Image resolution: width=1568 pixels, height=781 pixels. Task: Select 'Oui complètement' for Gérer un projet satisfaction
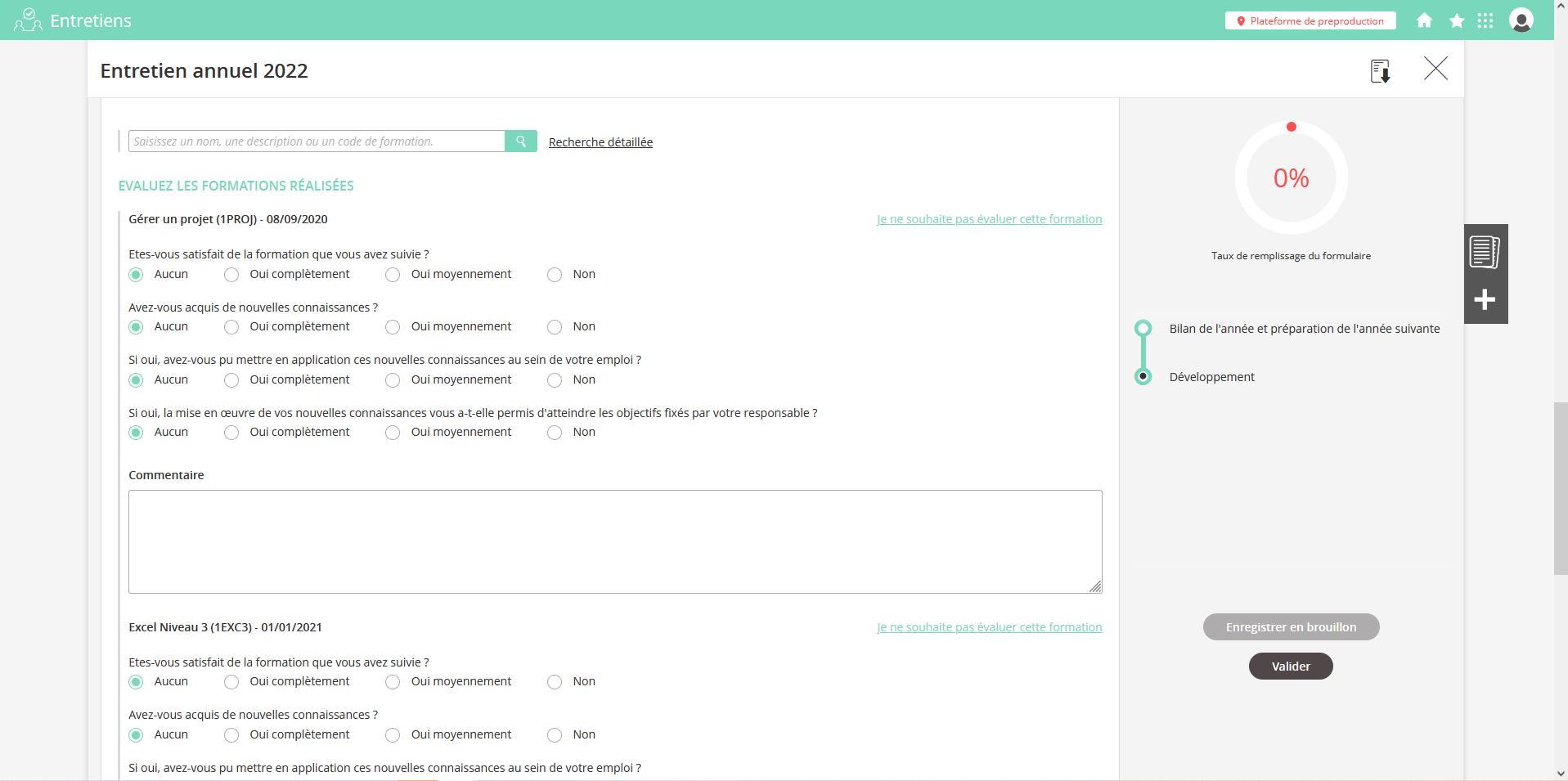click(232, 275)
